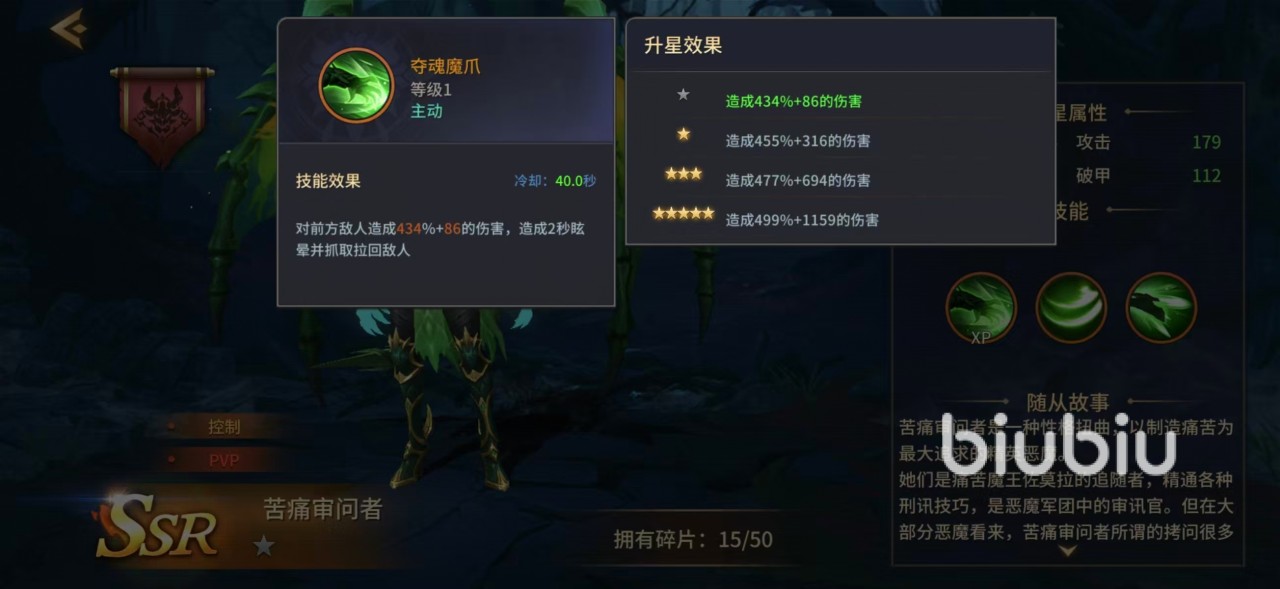Tap the 苦痛审问者 hero name

(323, 508)
